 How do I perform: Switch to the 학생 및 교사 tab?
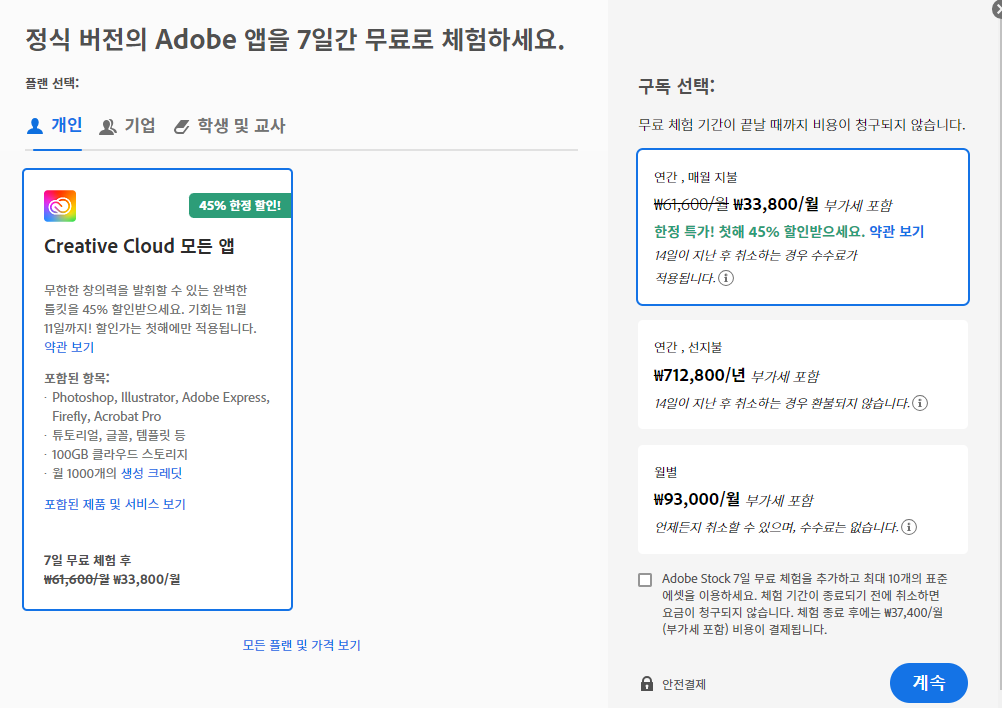click(229, 126)
